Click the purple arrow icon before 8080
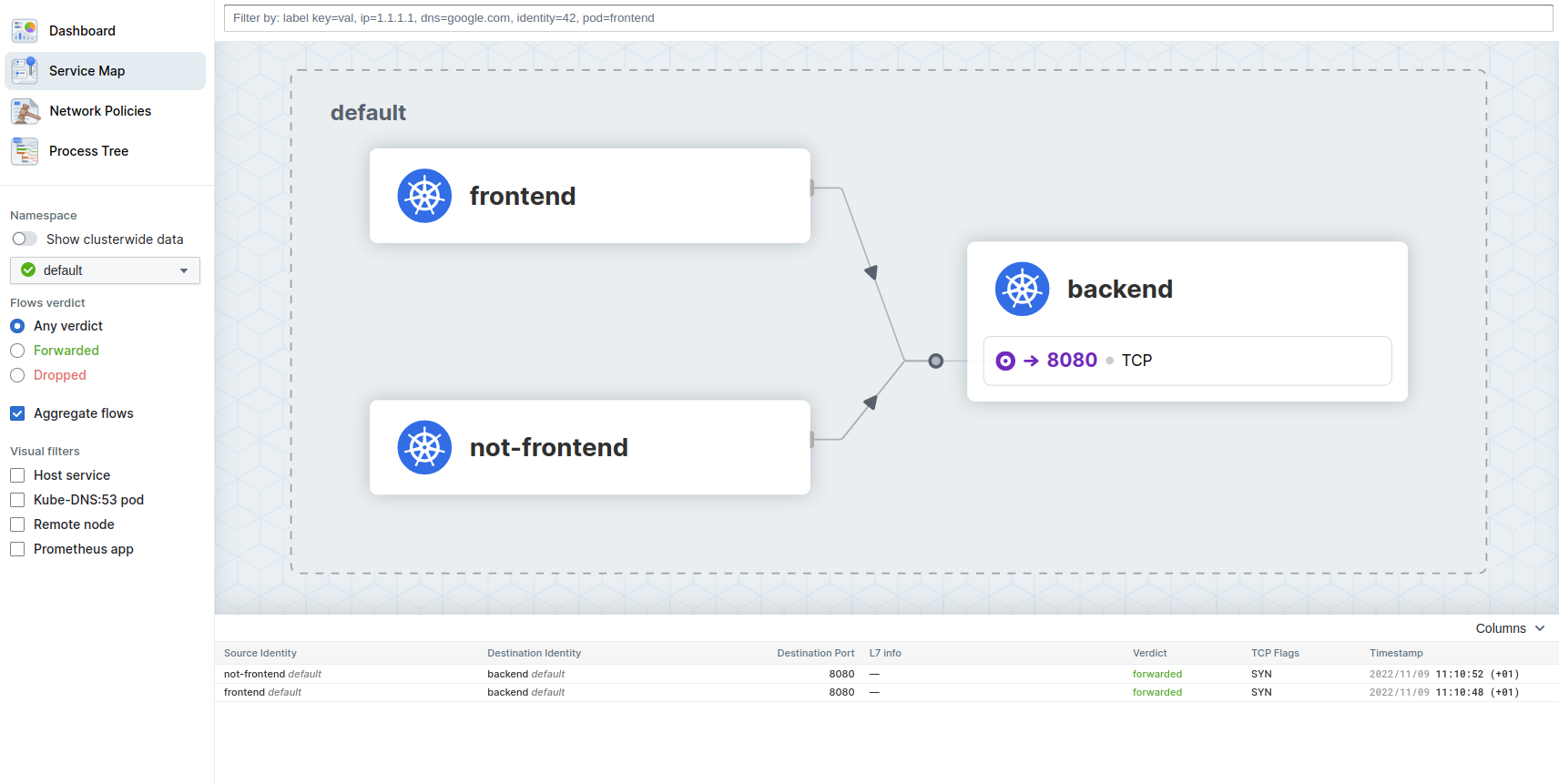 (1031, 361)
